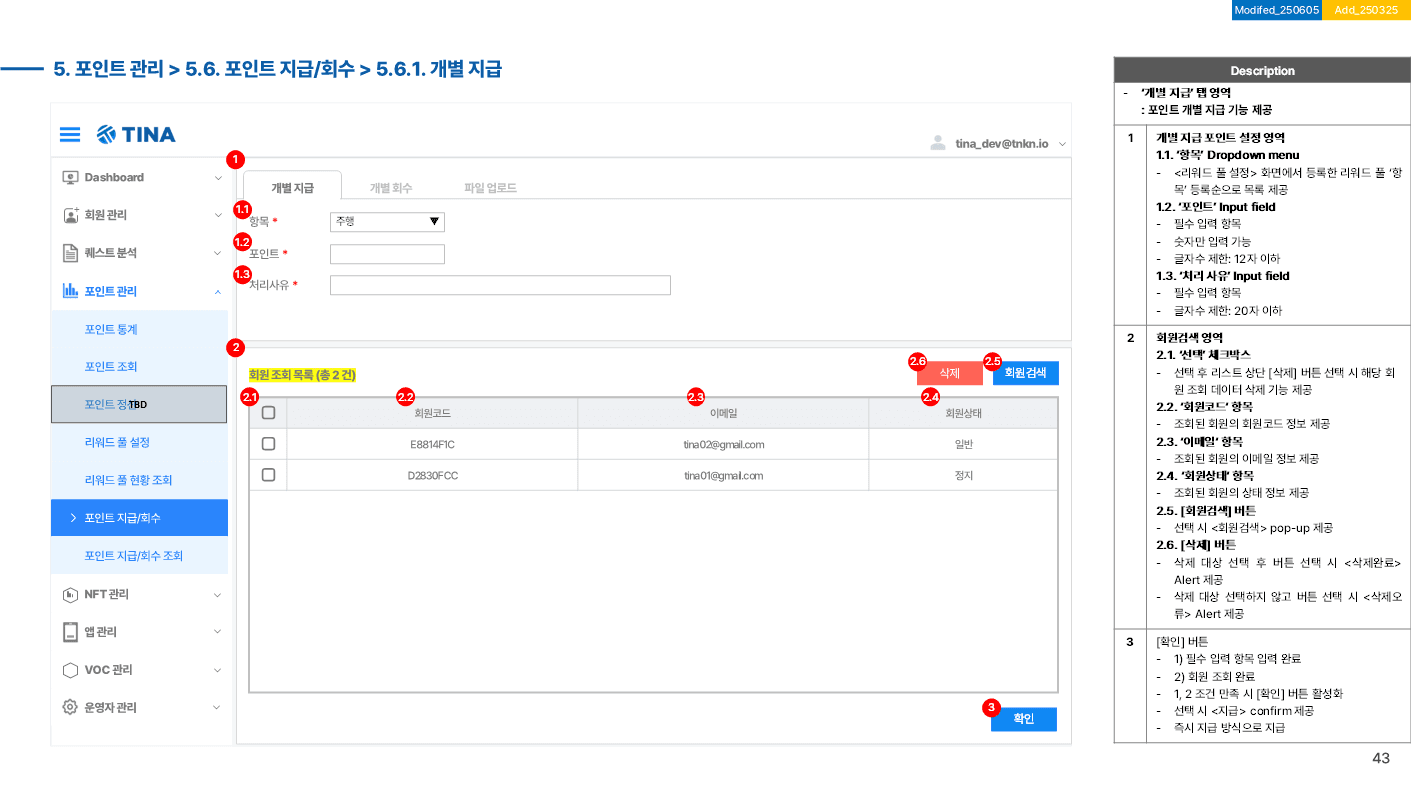
Task: Open the tina_dev@tnkn.io account dropdown arrow
Action: tap(1062, 144)
